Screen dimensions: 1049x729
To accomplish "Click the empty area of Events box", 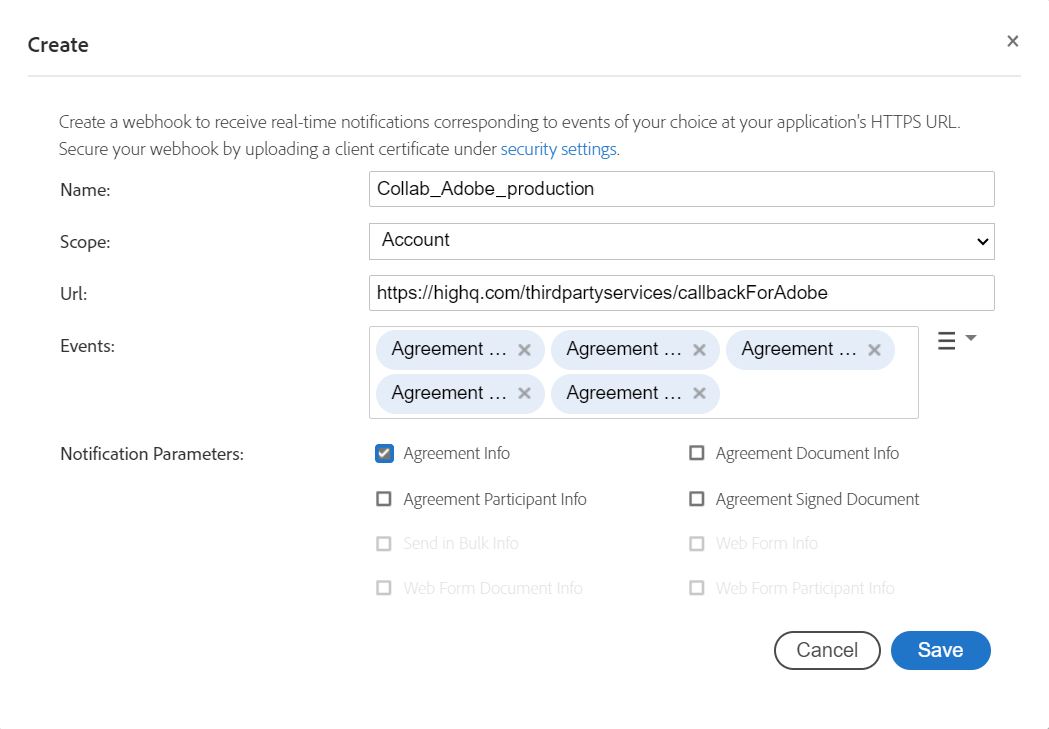I will [815, 395].
